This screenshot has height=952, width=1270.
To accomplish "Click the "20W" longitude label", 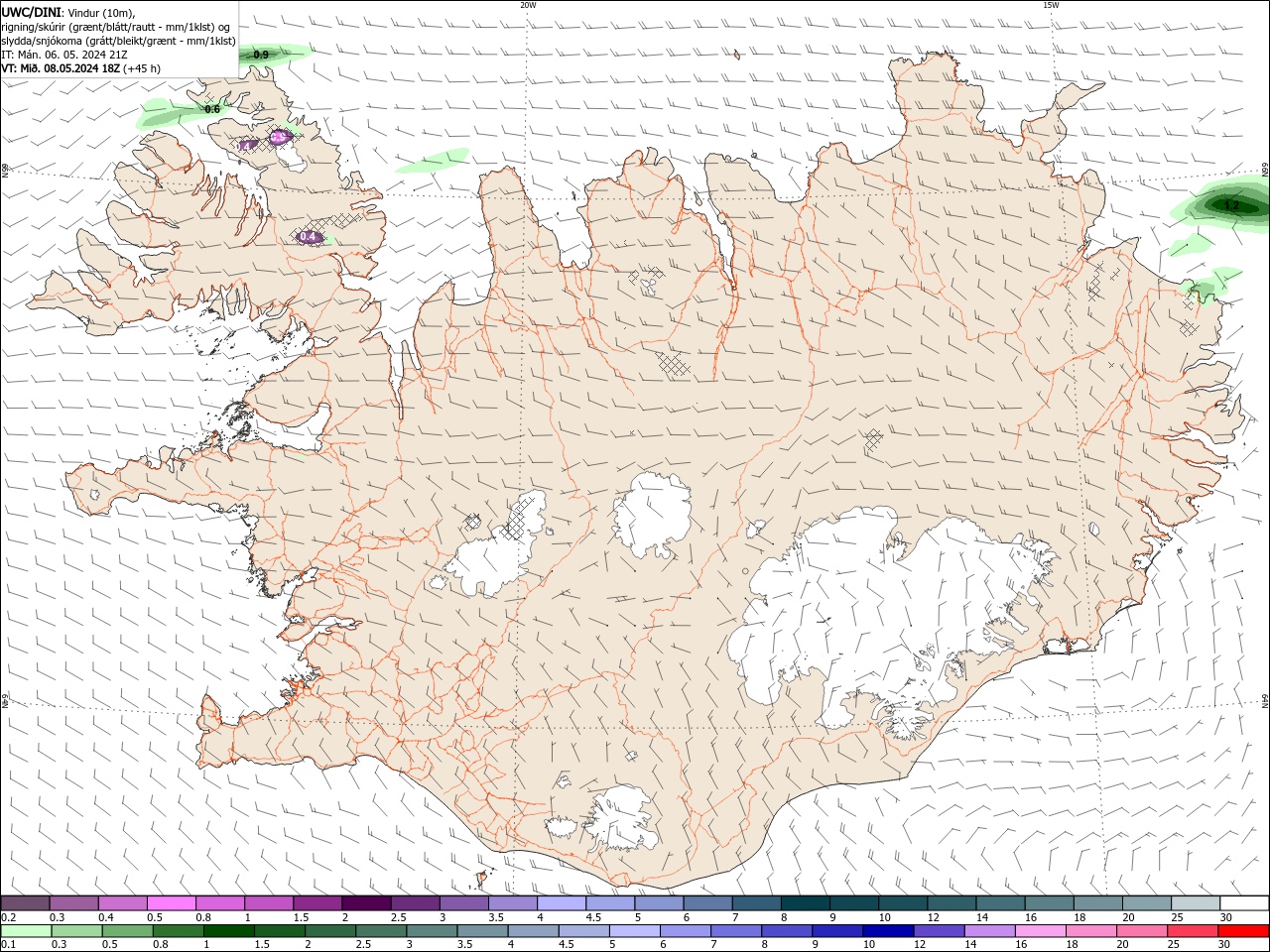I will 528,5.
